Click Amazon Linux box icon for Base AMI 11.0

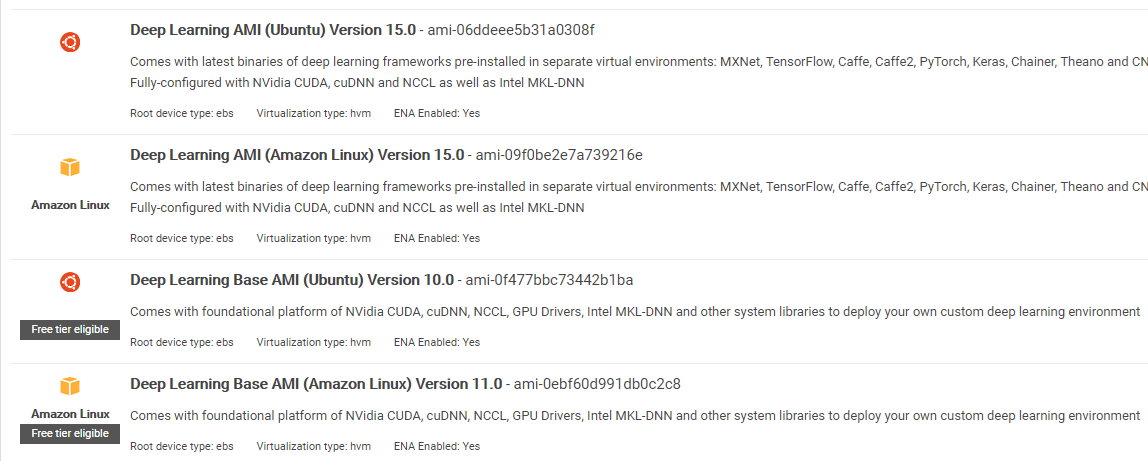pyautogui.click(x=70, y=386)
